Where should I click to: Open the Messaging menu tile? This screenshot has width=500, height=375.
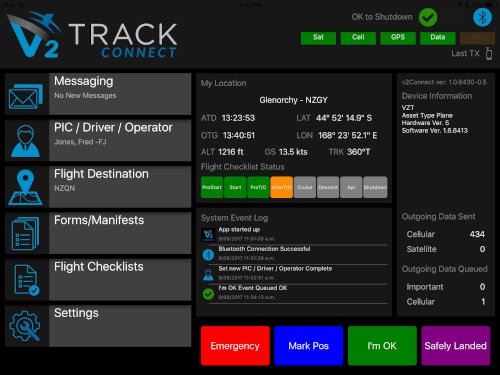click(98, 94)
